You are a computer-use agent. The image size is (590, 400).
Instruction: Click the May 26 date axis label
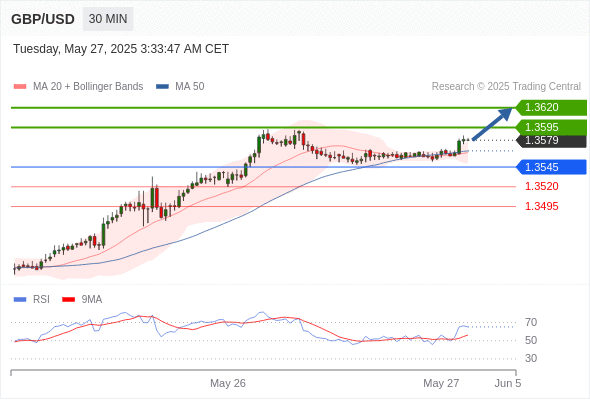(x=228, y=383)
